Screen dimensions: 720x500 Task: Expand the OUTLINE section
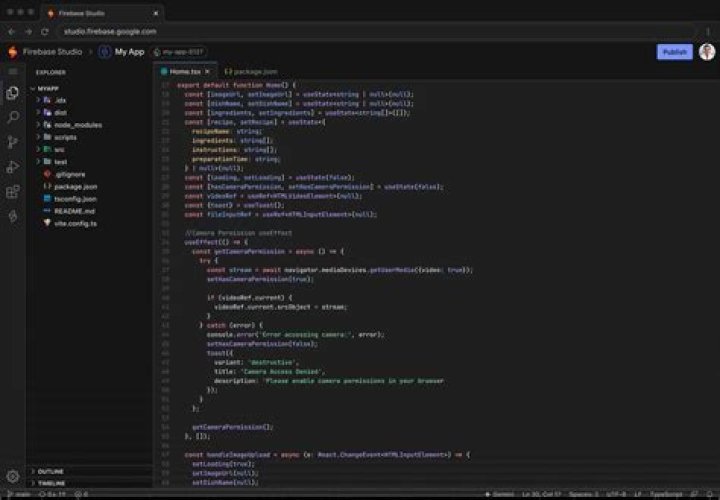click(x=52, y=471)
